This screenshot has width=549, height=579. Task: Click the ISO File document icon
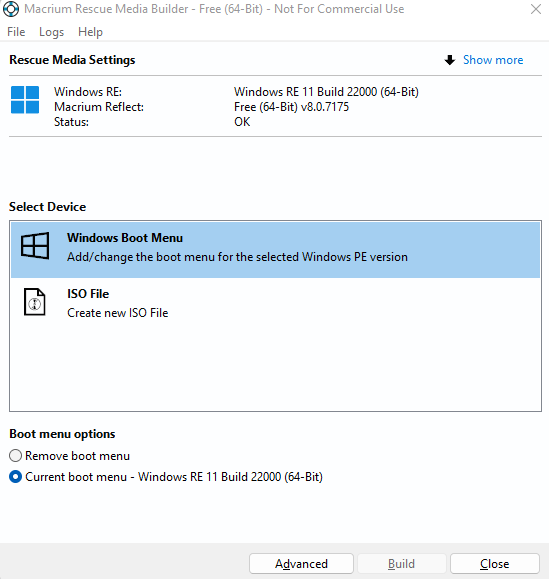click(x=35, y=302)
